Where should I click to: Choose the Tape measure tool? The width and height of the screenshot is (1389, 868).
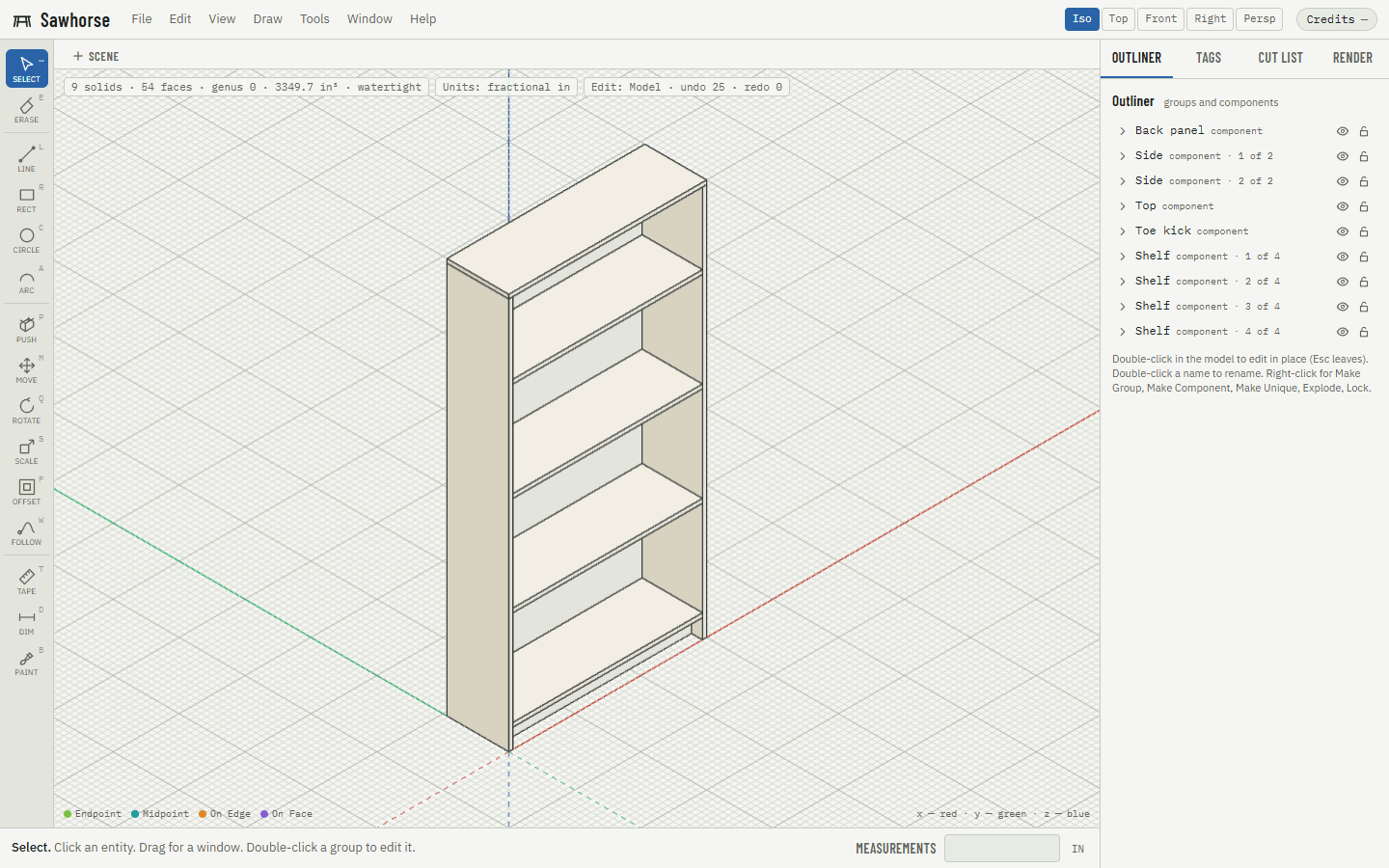click(x=27, y=581)
